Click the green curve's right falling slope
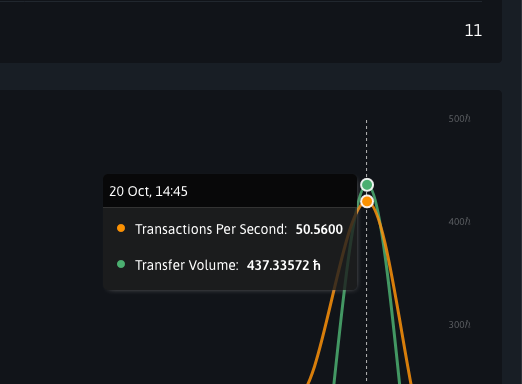Screen dimensions: 522x384 pos(392,300)
